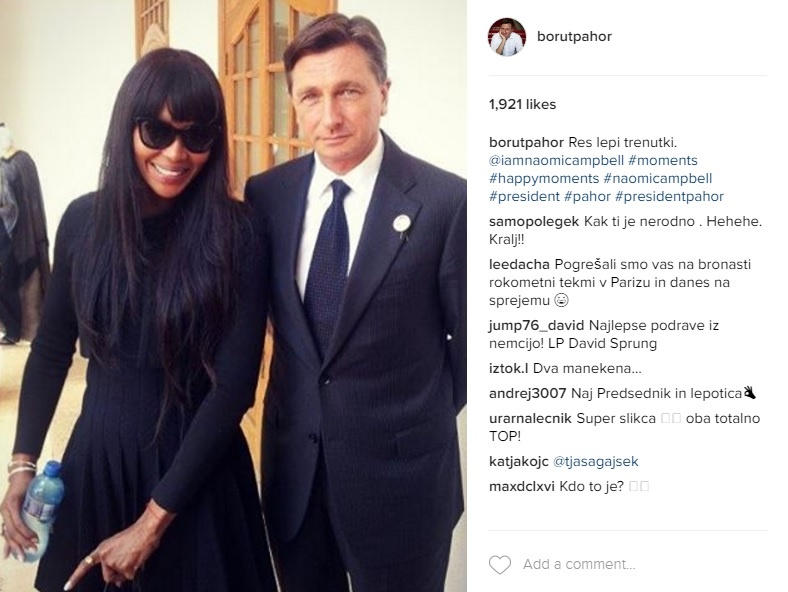
Task: Open the #moments hashtag
Action: 663,160
